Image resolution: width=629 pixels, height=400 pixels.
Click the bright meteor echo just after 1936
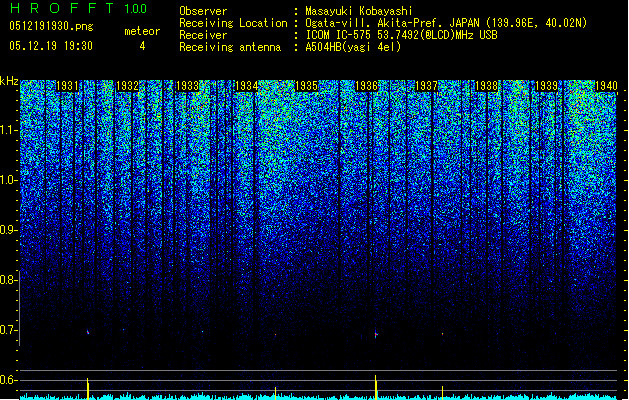click(376, 334)
